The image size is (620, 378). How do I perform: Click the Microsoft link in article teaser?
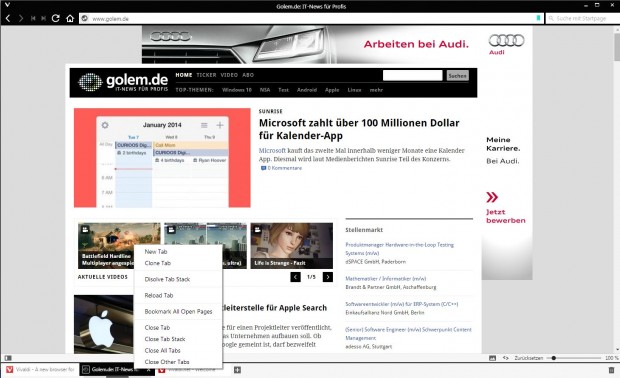click(x=272, y=150)
